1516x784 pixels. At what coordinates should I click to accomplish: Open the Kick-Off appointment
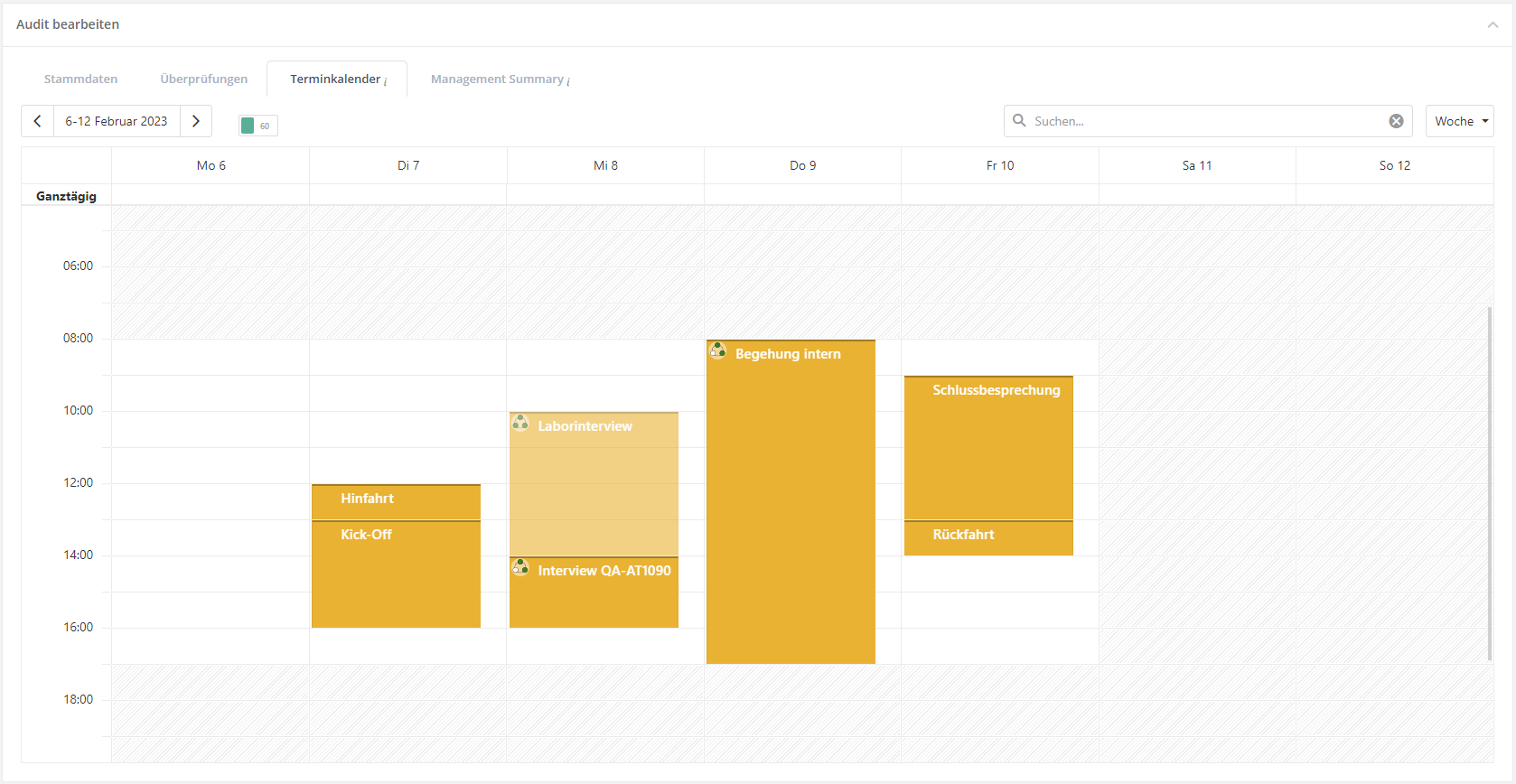396,574
